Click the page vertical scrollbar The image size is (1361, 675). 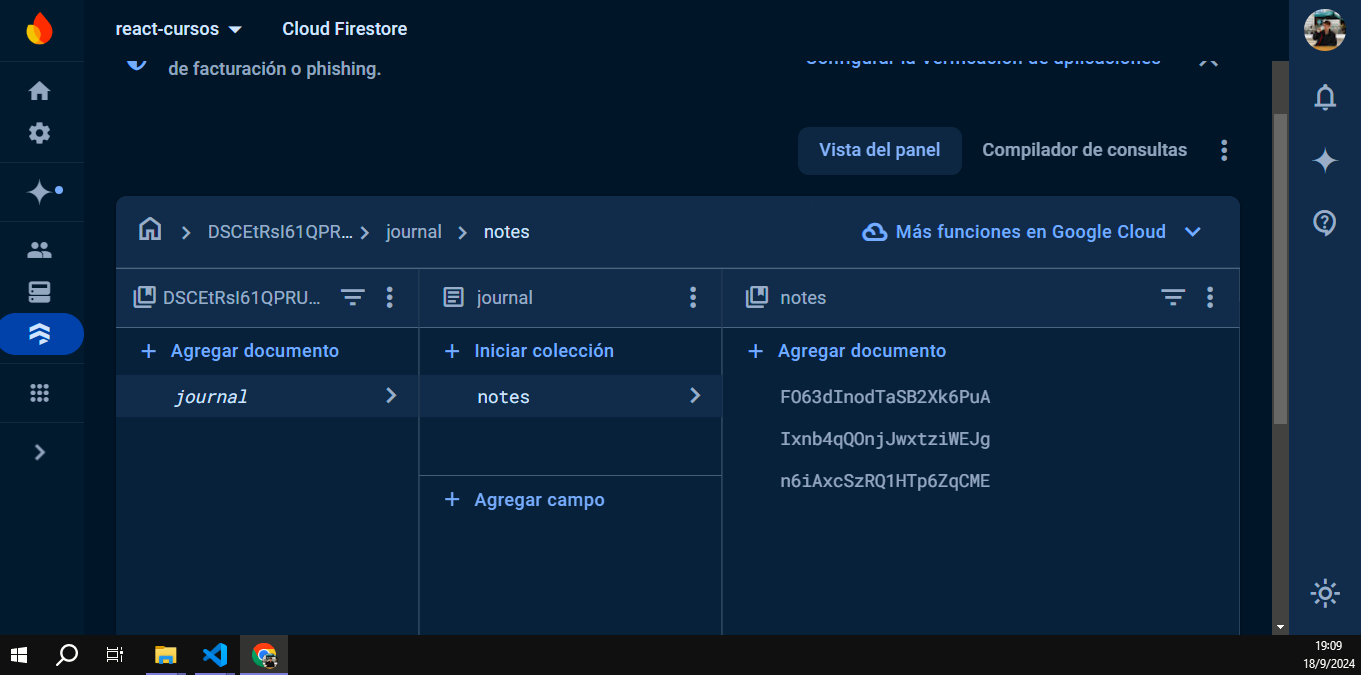(1280, 268)
